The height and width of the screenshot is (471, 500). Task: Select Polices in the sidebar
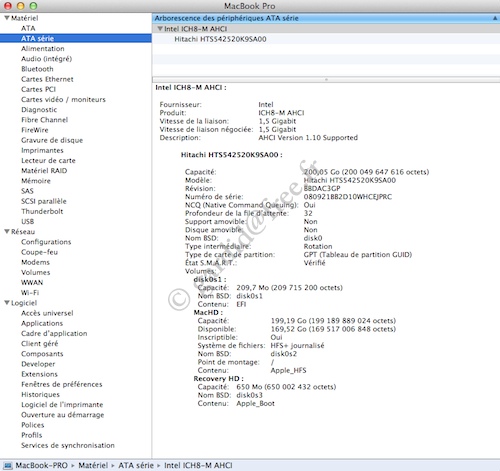pyautogui.click(x=33, y=425)
